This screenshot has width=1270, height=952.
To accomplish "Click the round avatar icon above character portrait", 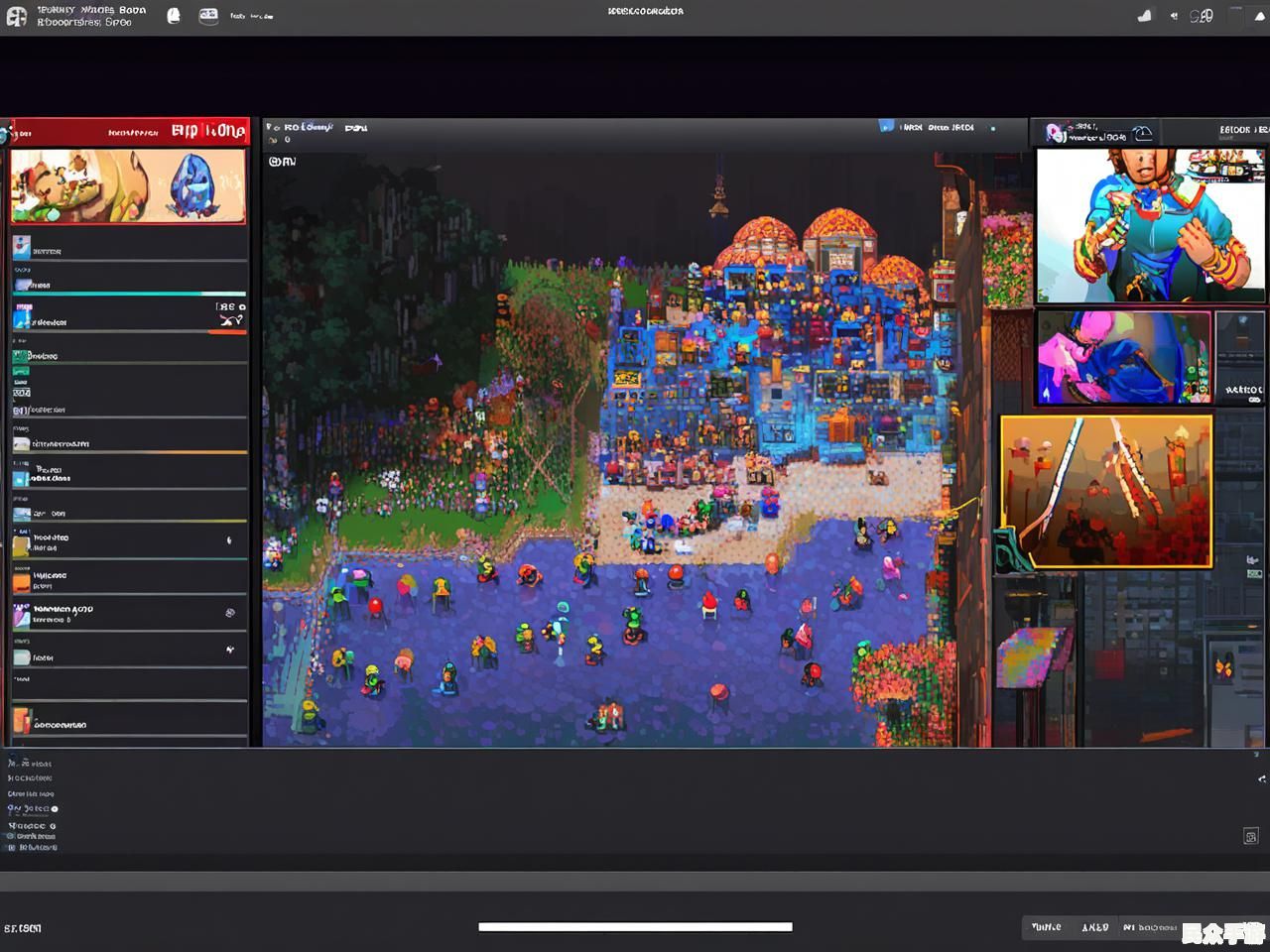I will point(1056,133).
